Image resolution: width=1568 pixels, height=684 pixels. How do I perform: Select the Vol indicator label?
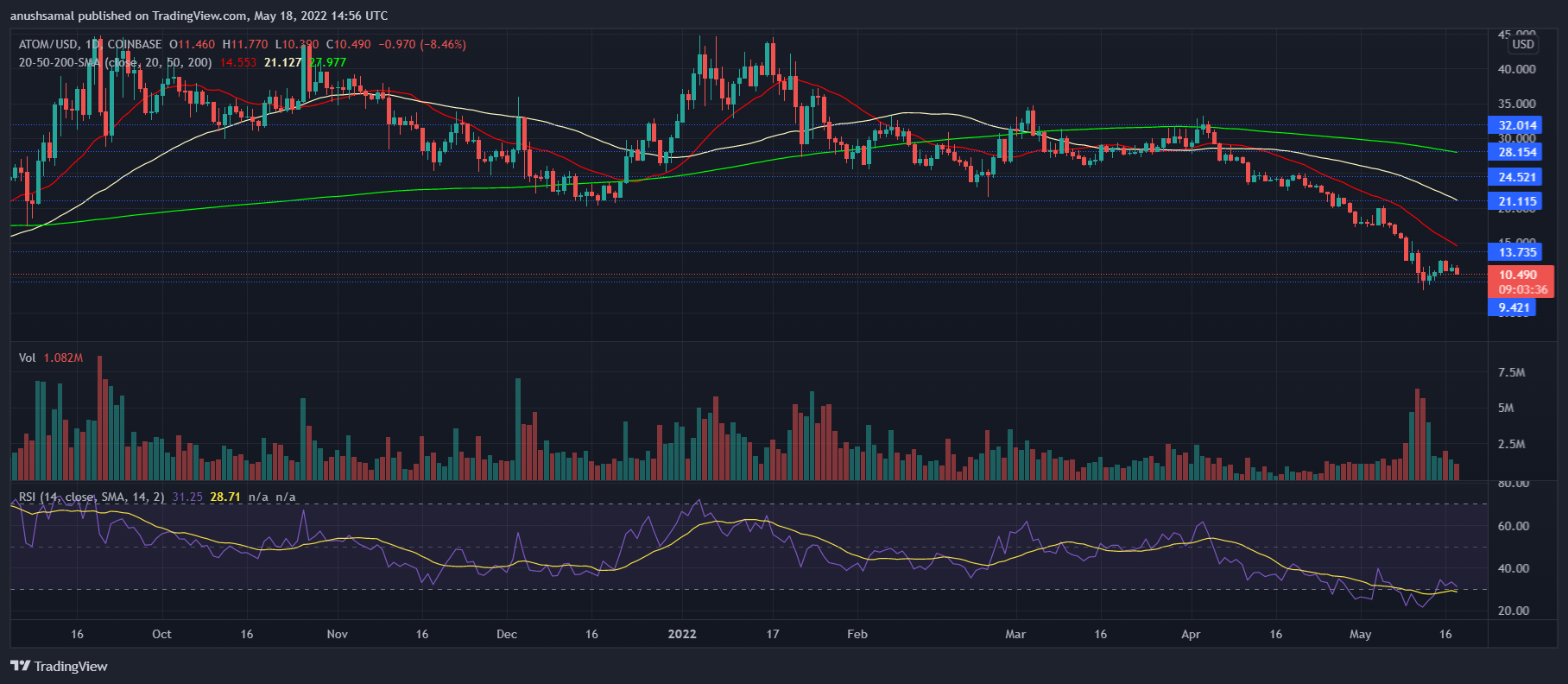coord(28,358)
